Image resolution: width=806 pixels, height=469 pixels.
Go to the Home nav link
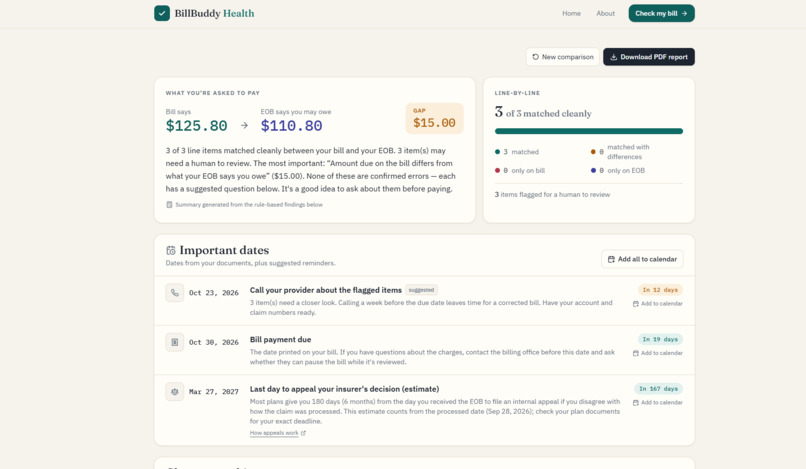tap(571, 13)
